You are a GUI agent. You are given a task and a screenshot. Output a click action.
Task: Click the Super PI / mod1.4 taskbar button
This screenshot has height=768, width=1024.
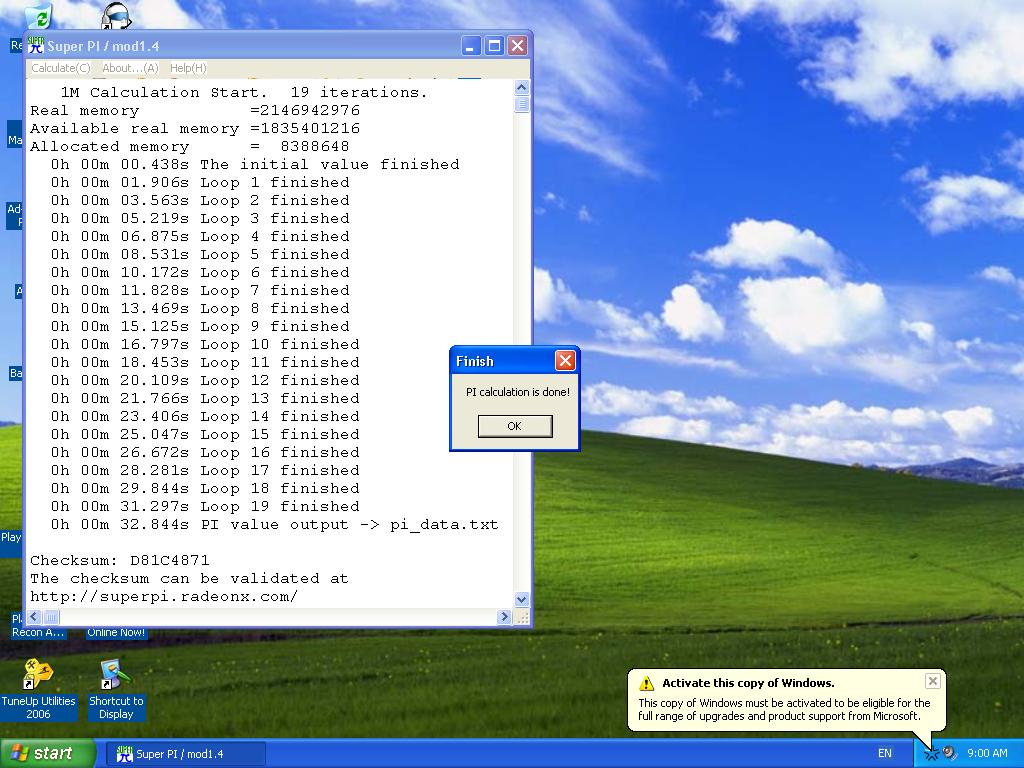click(x=186, y=754)
